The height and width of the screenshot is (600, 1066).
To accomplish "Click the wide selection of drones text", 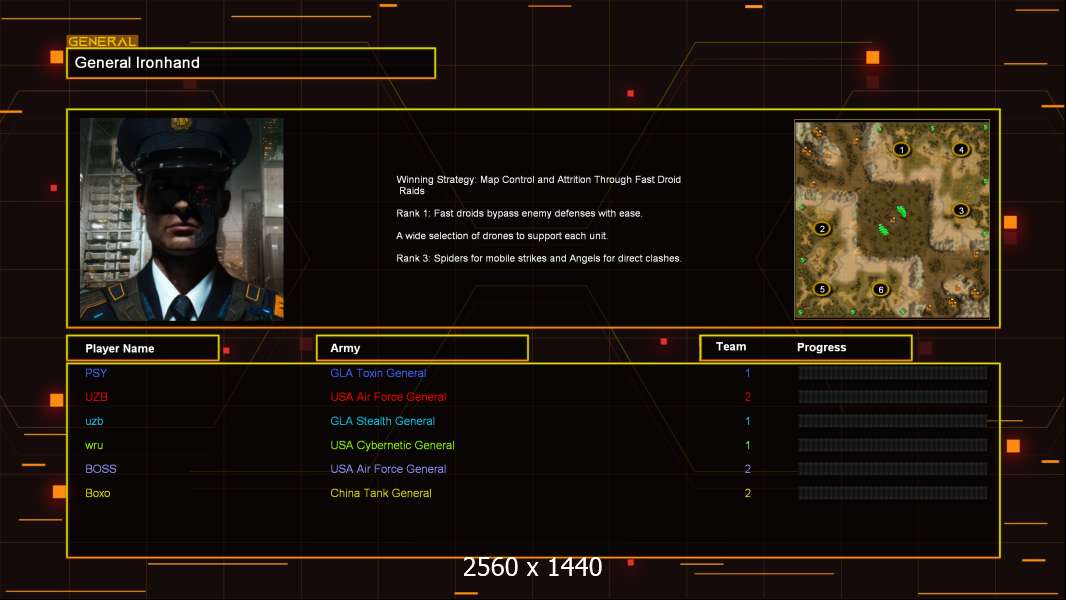I will coord(502,236).
